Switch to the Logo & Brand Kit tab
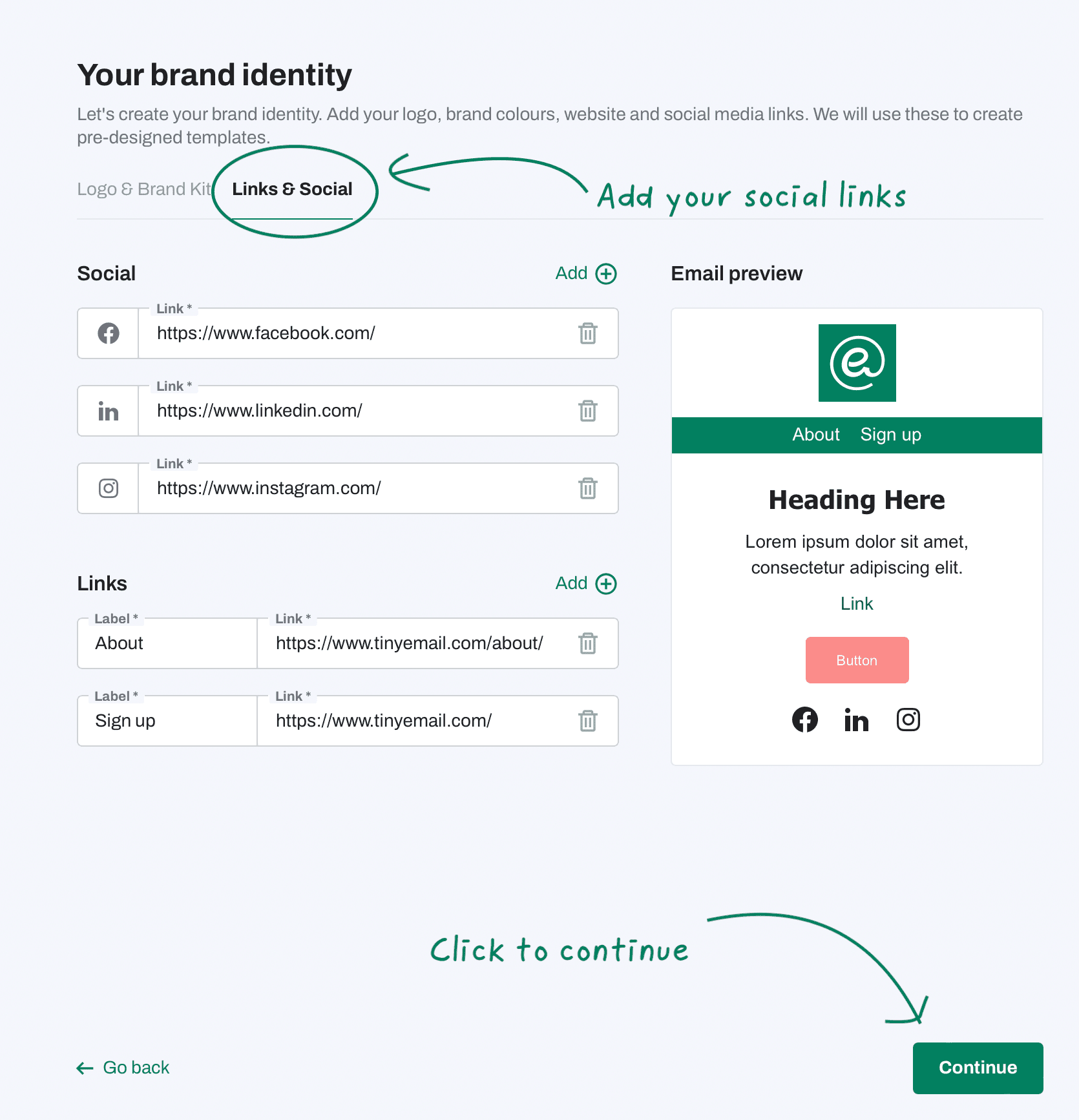Screen dimensions: 1079x1120 [x=144, y=189]
